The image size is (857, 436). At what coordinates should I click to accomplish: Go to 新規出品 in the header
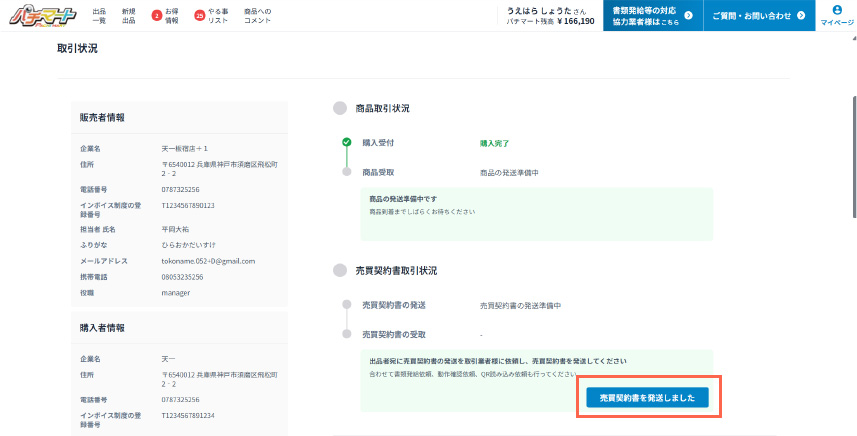click(128, 16)
